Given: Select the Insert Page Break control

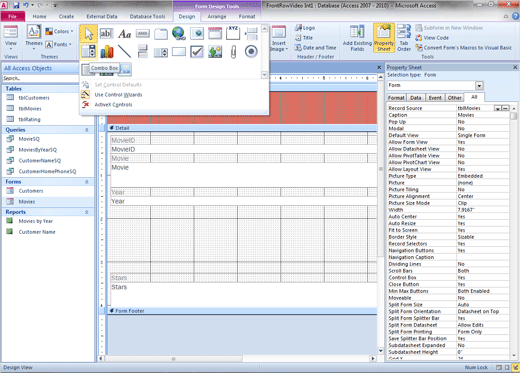Looking at the screenshot, I should 251,33.
